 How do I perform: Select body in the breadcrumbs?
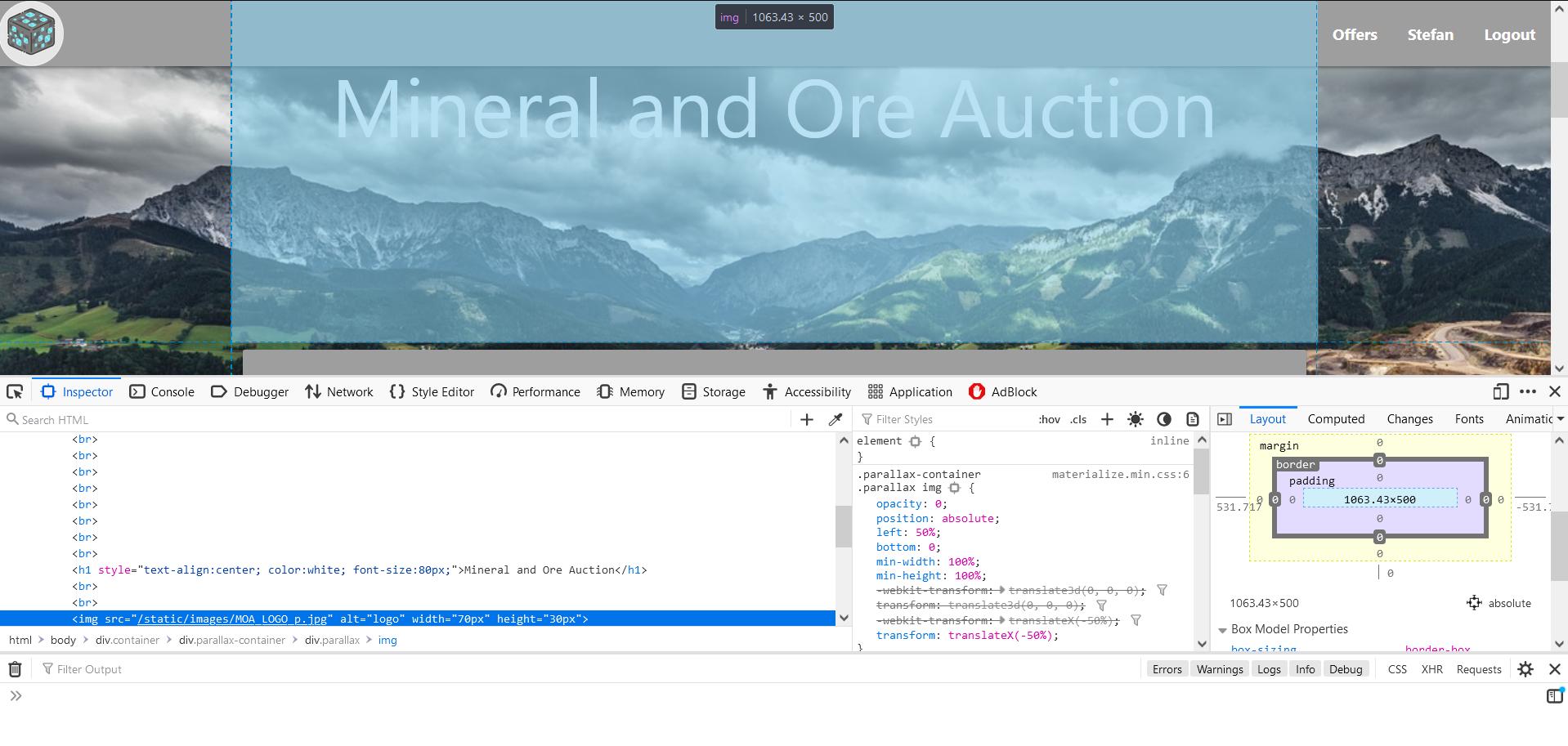click(x=63, y=640)
